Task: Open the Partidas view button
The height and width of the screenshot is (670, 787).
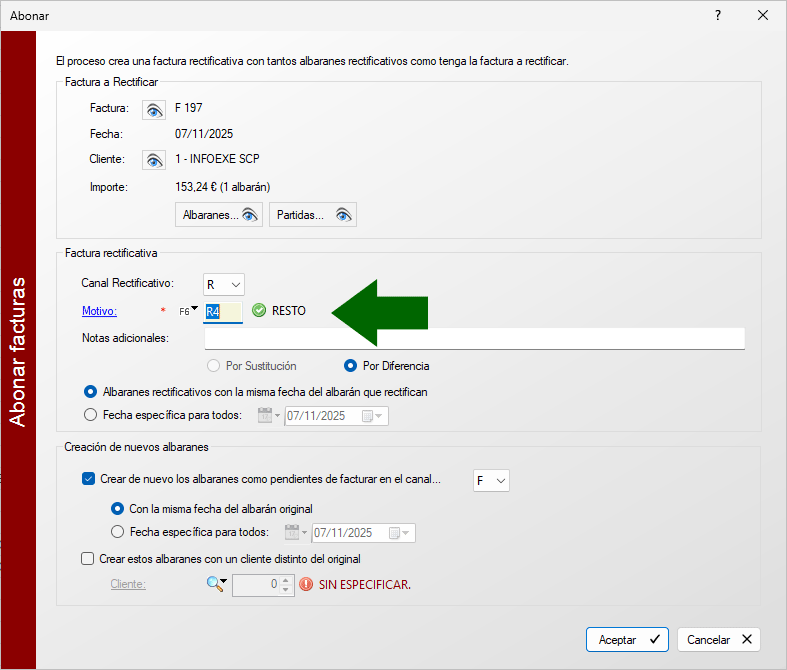Action: point(312,215)
